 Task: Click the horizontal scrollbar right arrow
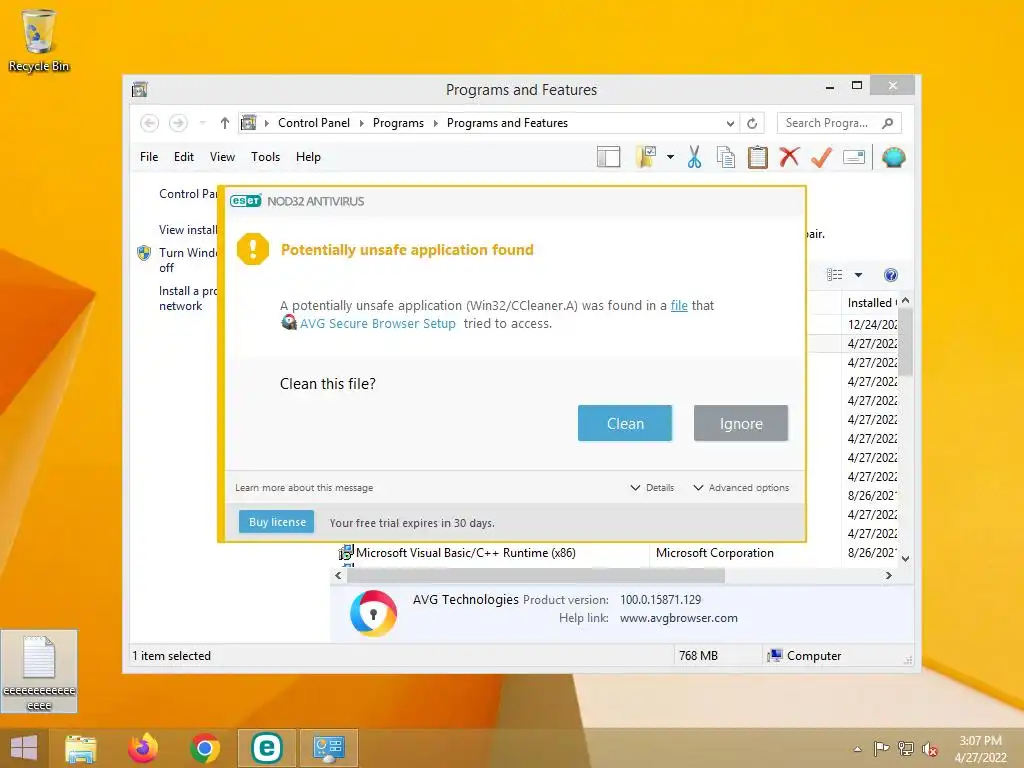pyautogui.click(x=889, y=576)
